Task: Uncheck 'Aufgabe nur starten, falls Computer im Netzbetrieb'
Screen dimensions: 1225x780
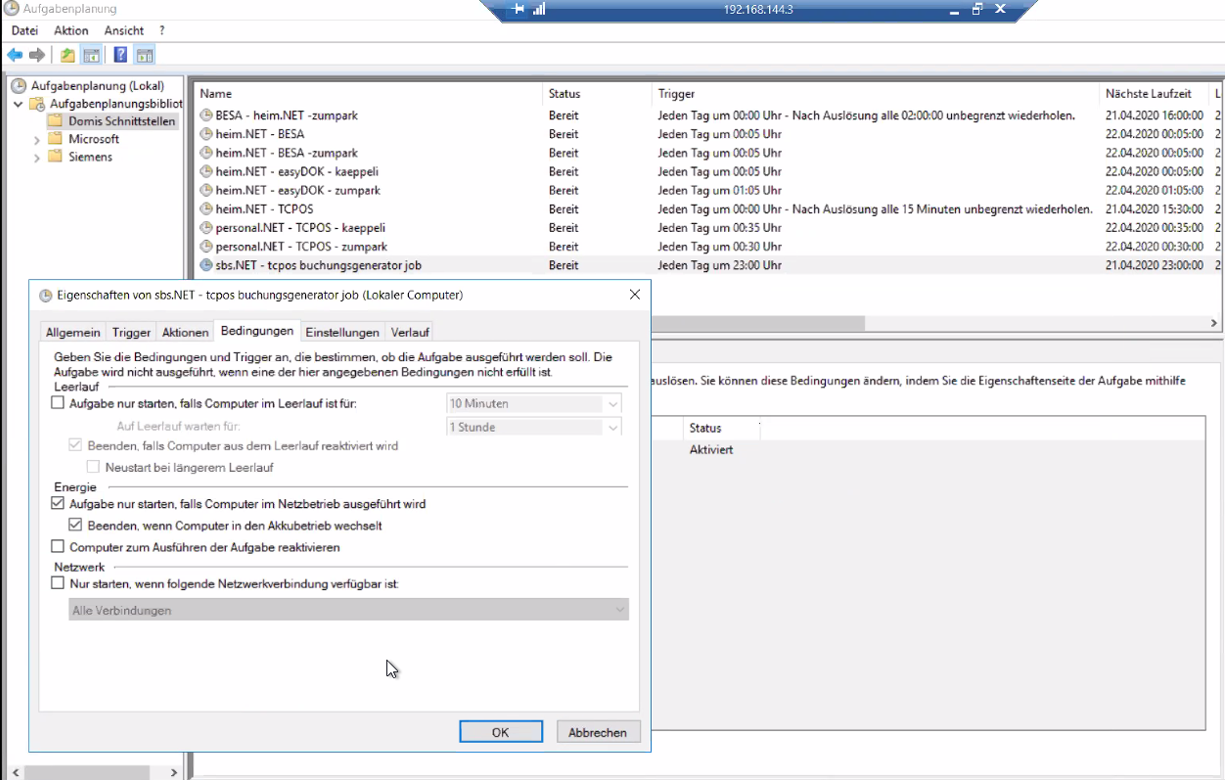Action: [57, 505]
